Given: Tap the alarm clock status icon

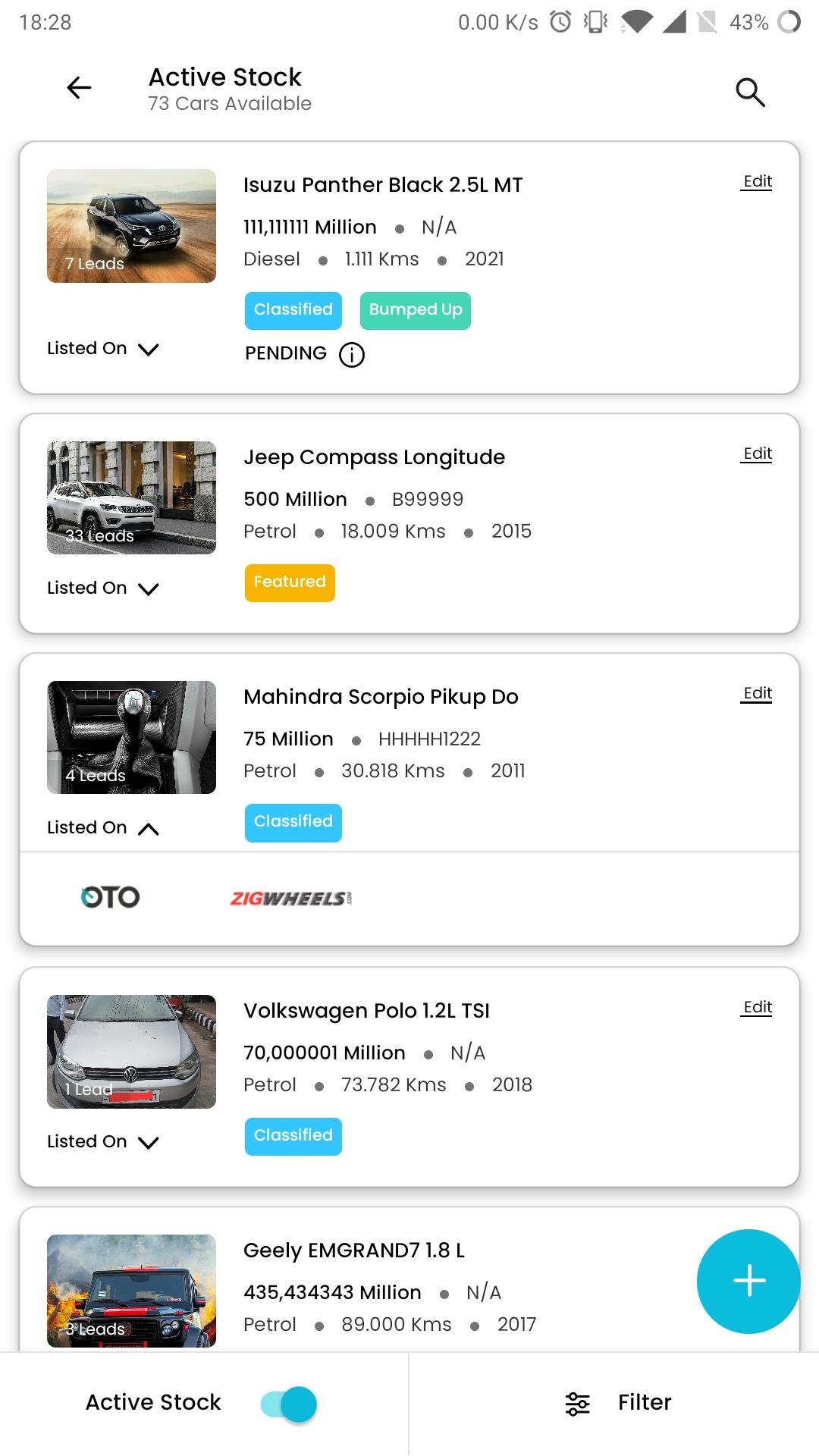Looking at the screenshot, I should tap(560, 22).
